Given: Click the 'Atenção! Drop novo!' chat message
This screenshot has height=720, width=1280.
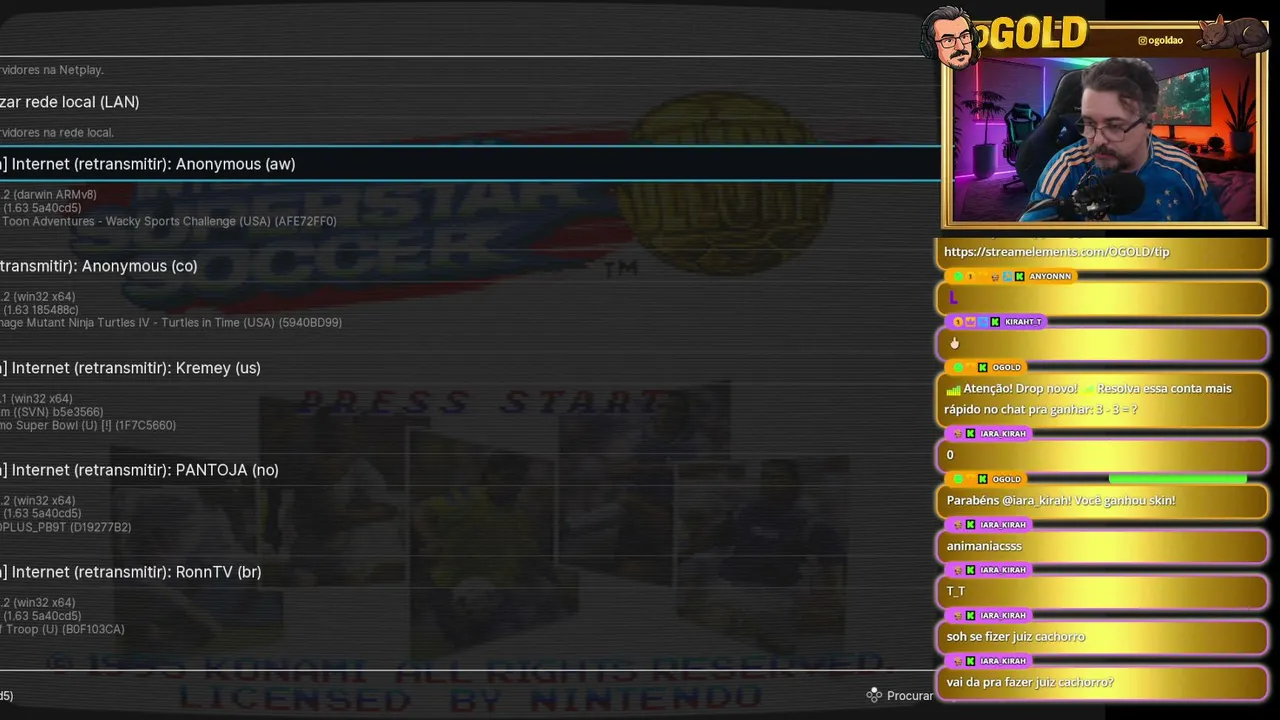Looking at the screenshot, I should pyautogui.click(x=1102, y=399).
